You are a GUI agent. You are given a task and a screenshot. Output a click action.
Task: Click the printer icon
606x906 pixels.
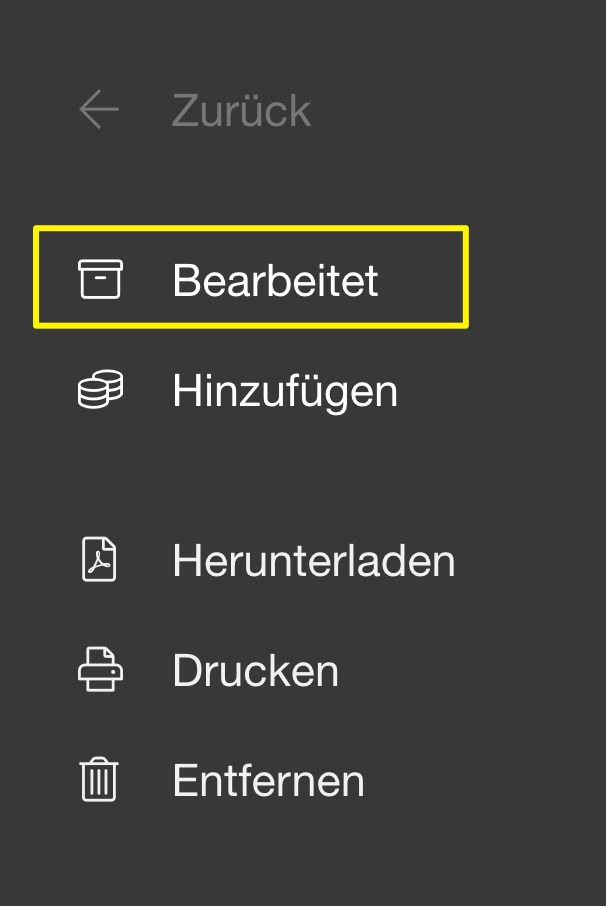click(100, 670)
